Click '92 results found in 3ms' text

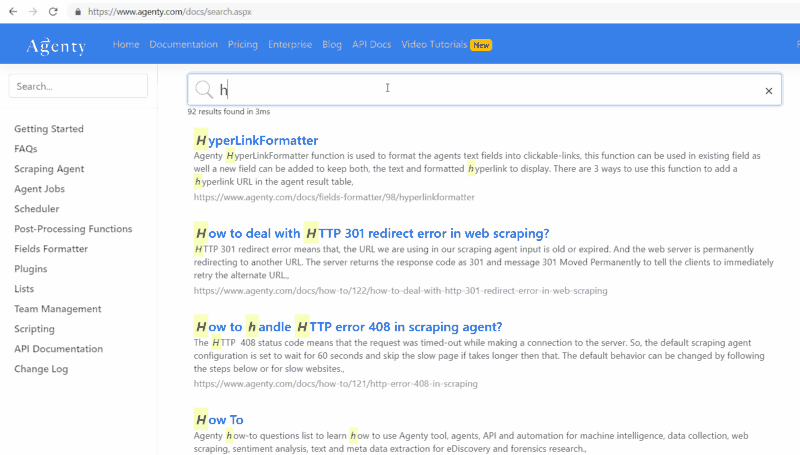tap(229, 111)
